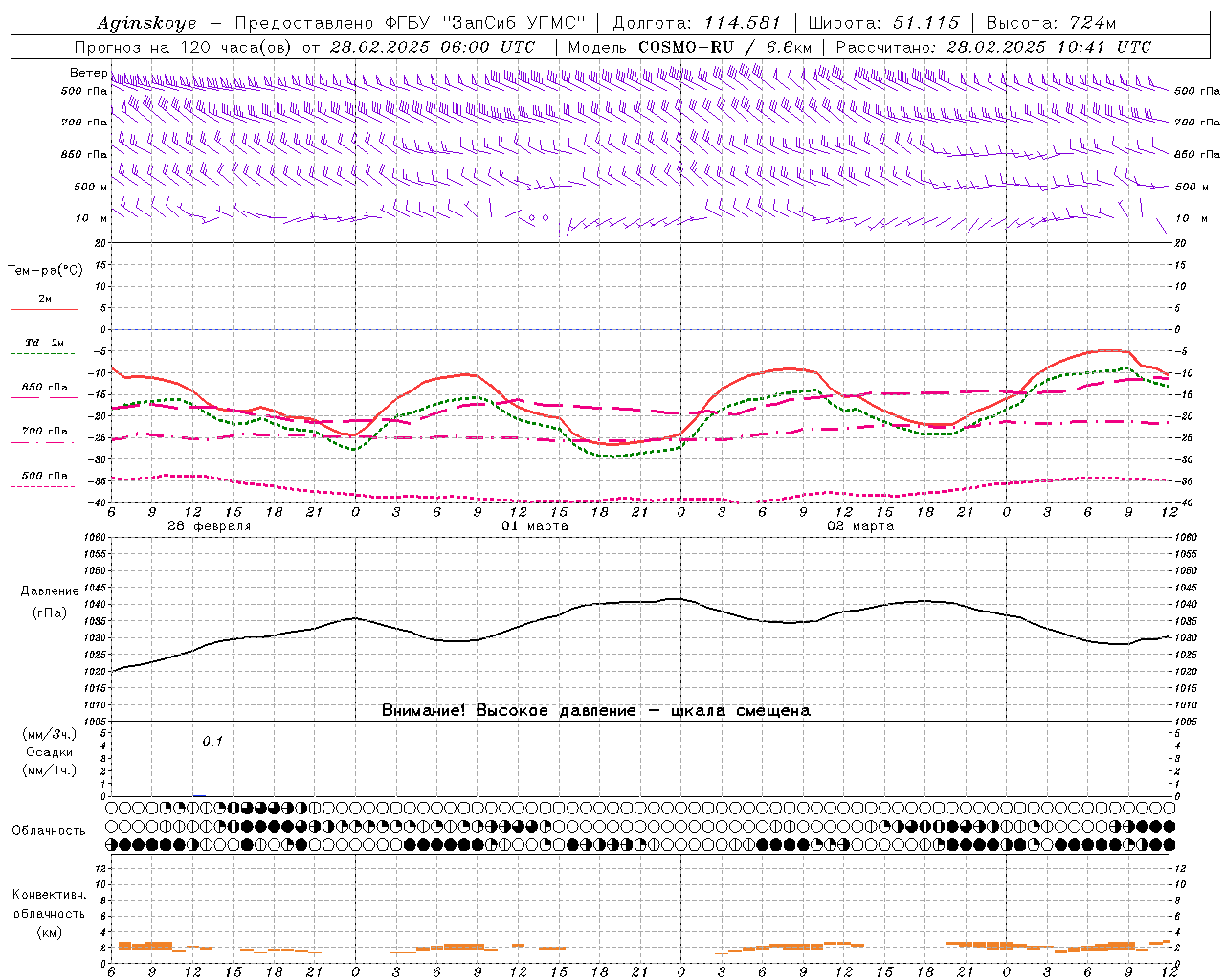Click the "Высота: 724м" elevation field
The width and height of the screenshot is (1225, 980).
click(1051, 23)
